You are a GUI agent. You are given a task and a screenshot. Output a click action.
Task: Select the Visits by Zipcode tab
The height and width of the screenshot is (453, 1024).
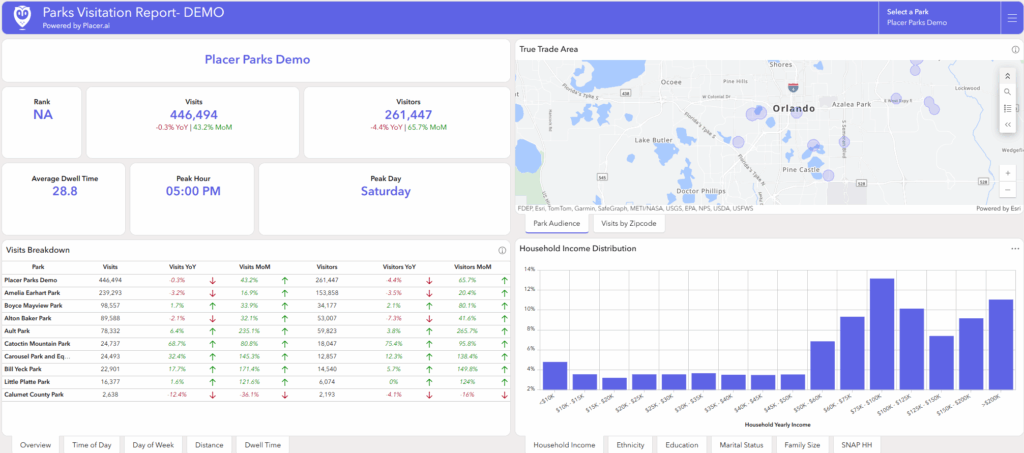point(628,224)
